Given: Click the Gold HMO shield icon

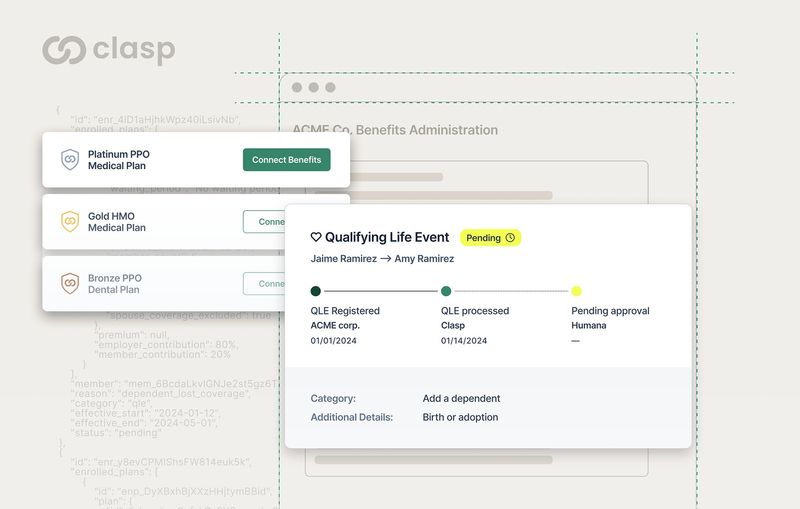Looking at the screenshot, I should click(x=70, y=222).
